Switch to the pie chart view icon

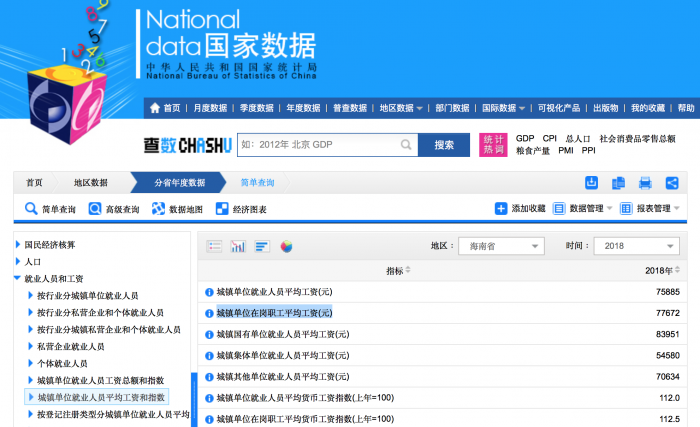pos(286,246)
